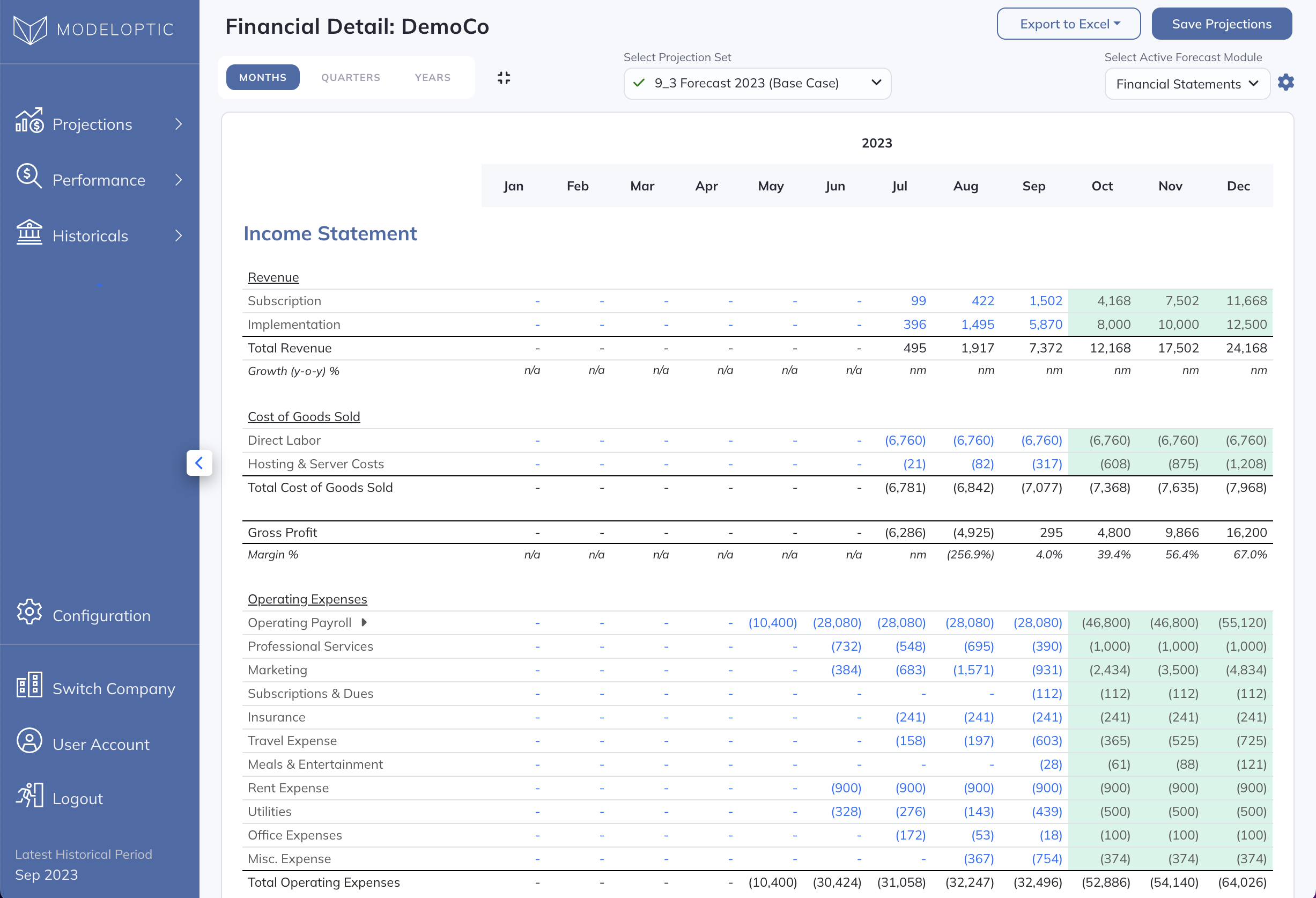This screenshot has height=898, width=1316.
Task: Open Configuration via its gear icon
Action: 29,612
